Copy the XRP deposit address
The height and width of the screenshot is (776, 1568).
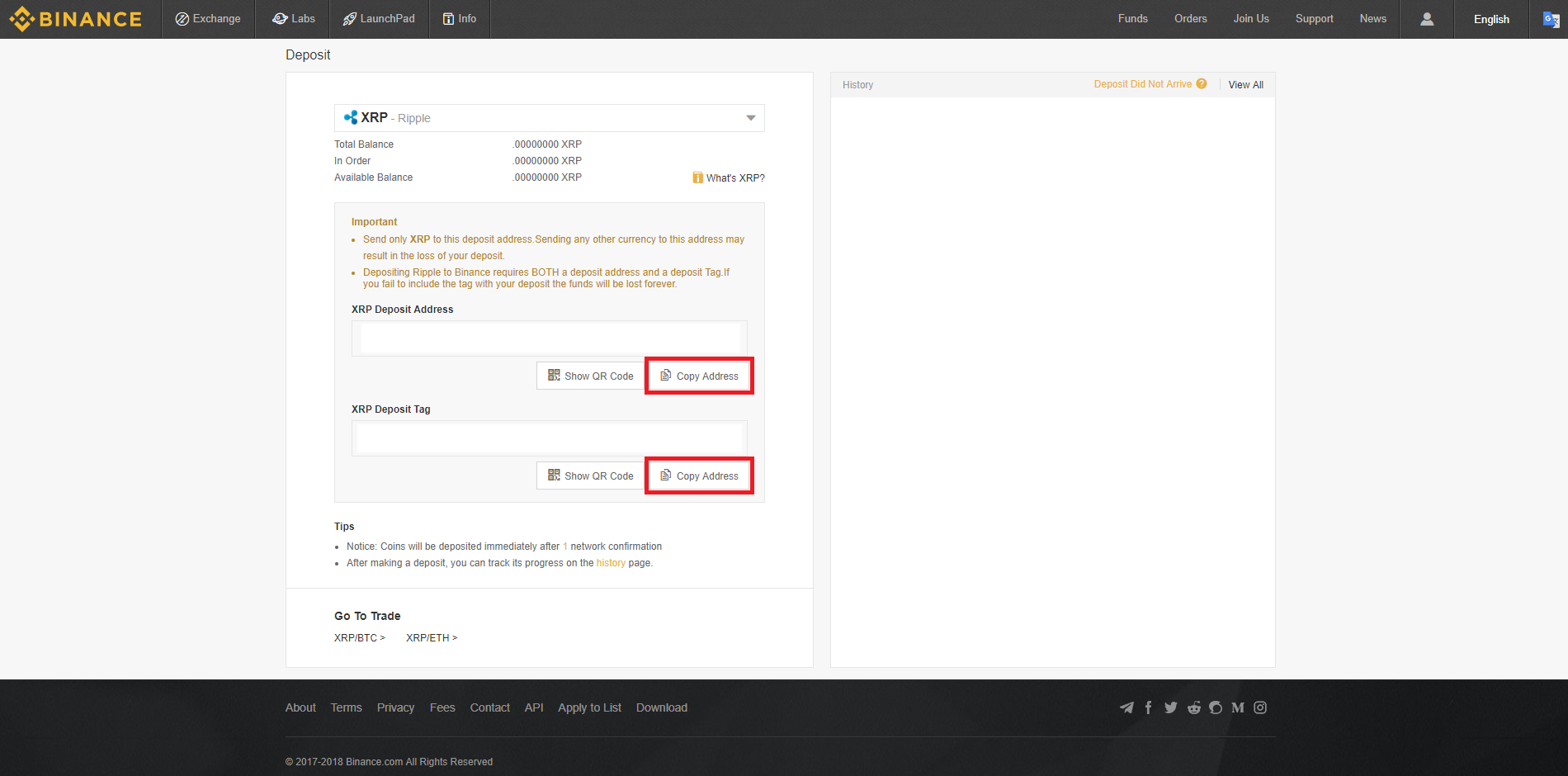699,376
